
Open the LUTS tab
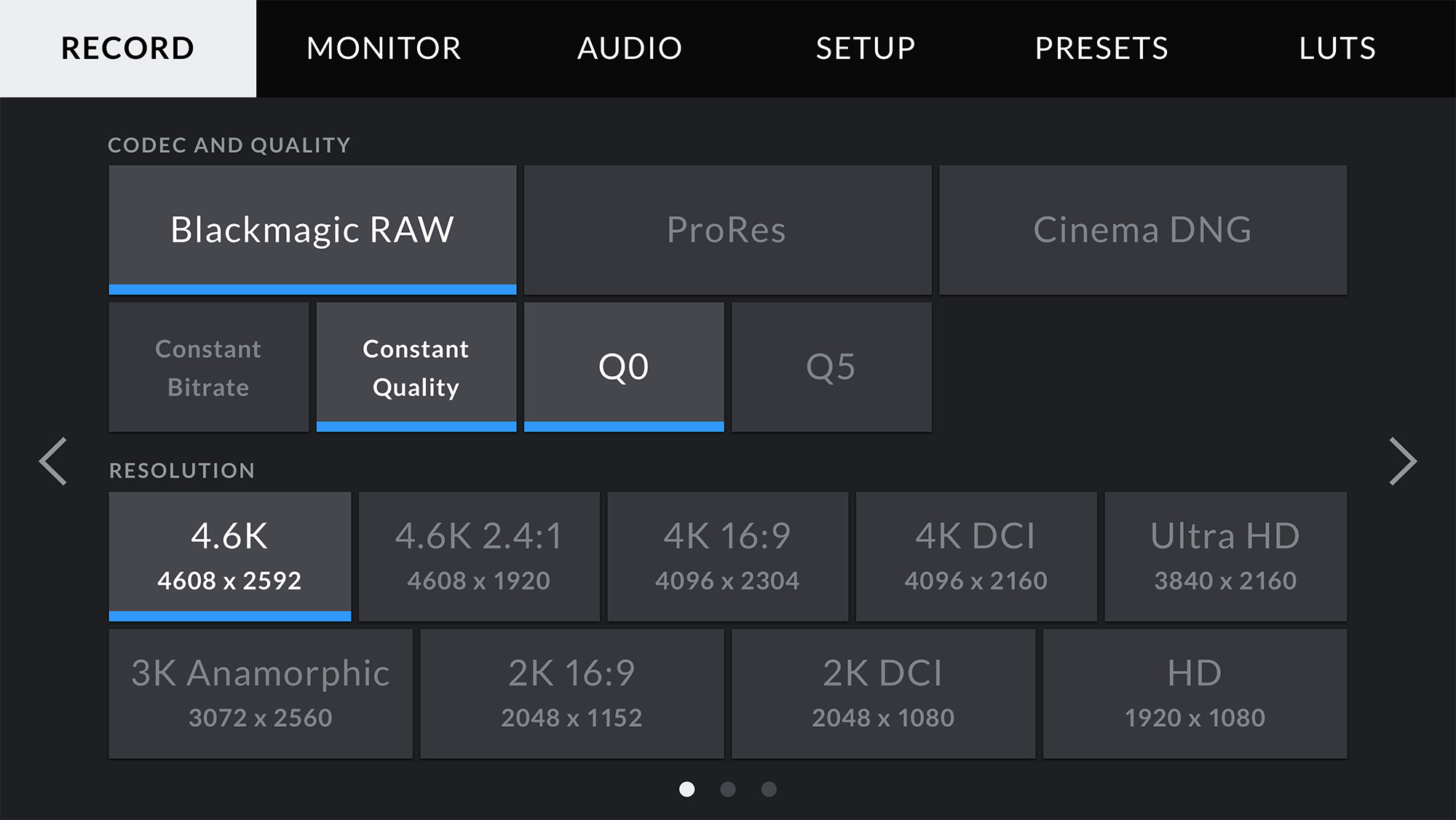(1337, 48)
